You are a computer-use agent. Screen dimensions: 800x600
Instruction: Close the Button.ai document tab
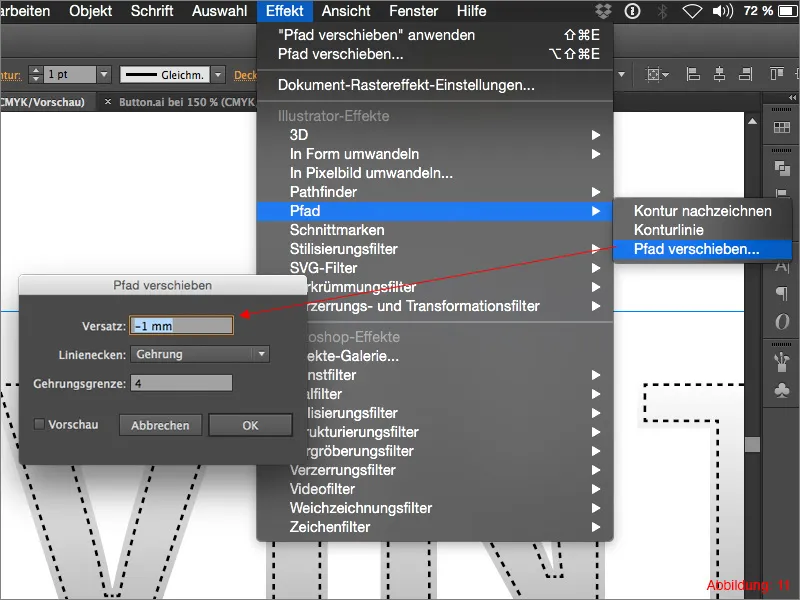[108, 102]
